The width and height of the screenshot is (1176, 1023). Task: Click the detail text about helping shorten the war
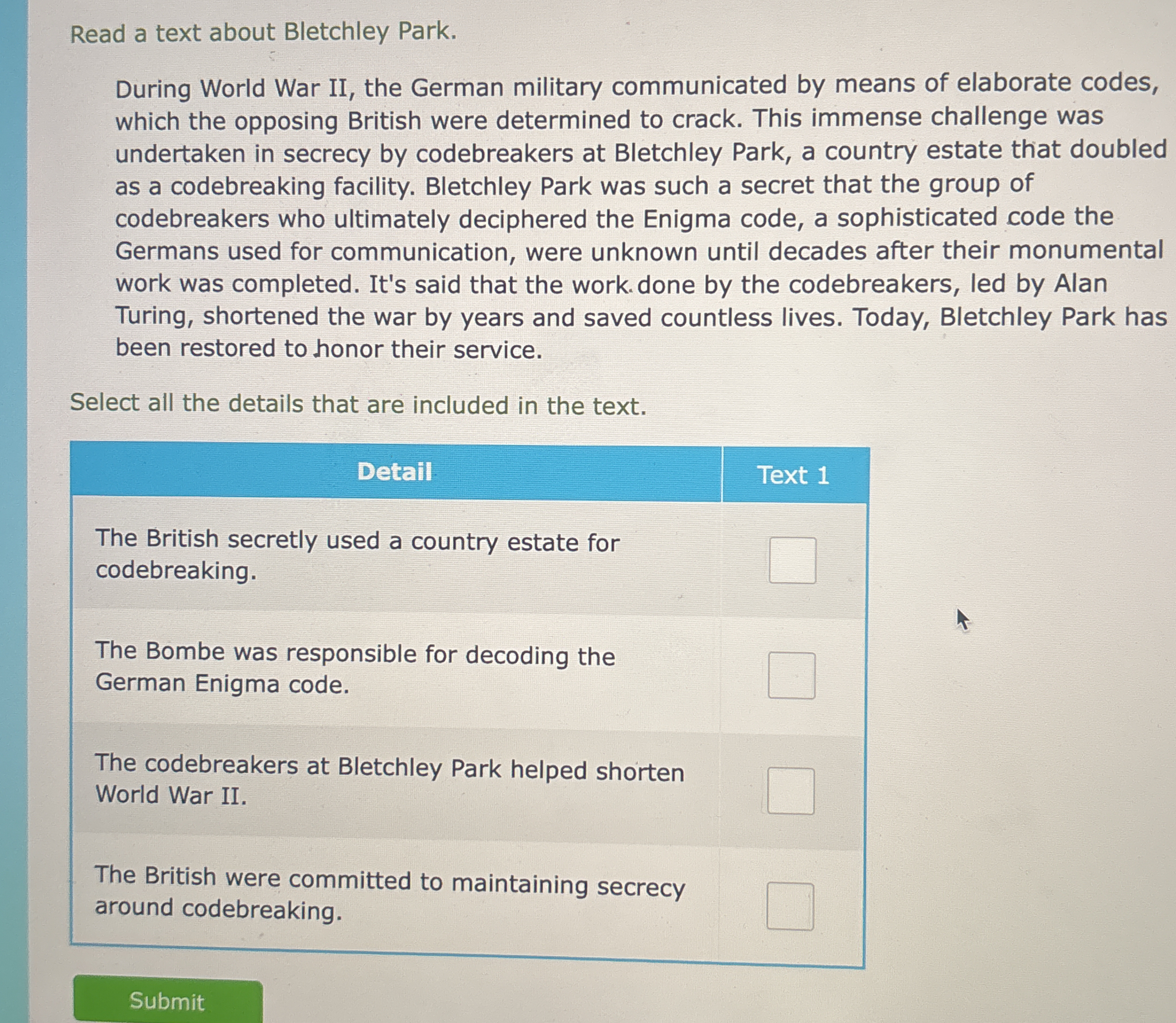click(x=390, y=780)
